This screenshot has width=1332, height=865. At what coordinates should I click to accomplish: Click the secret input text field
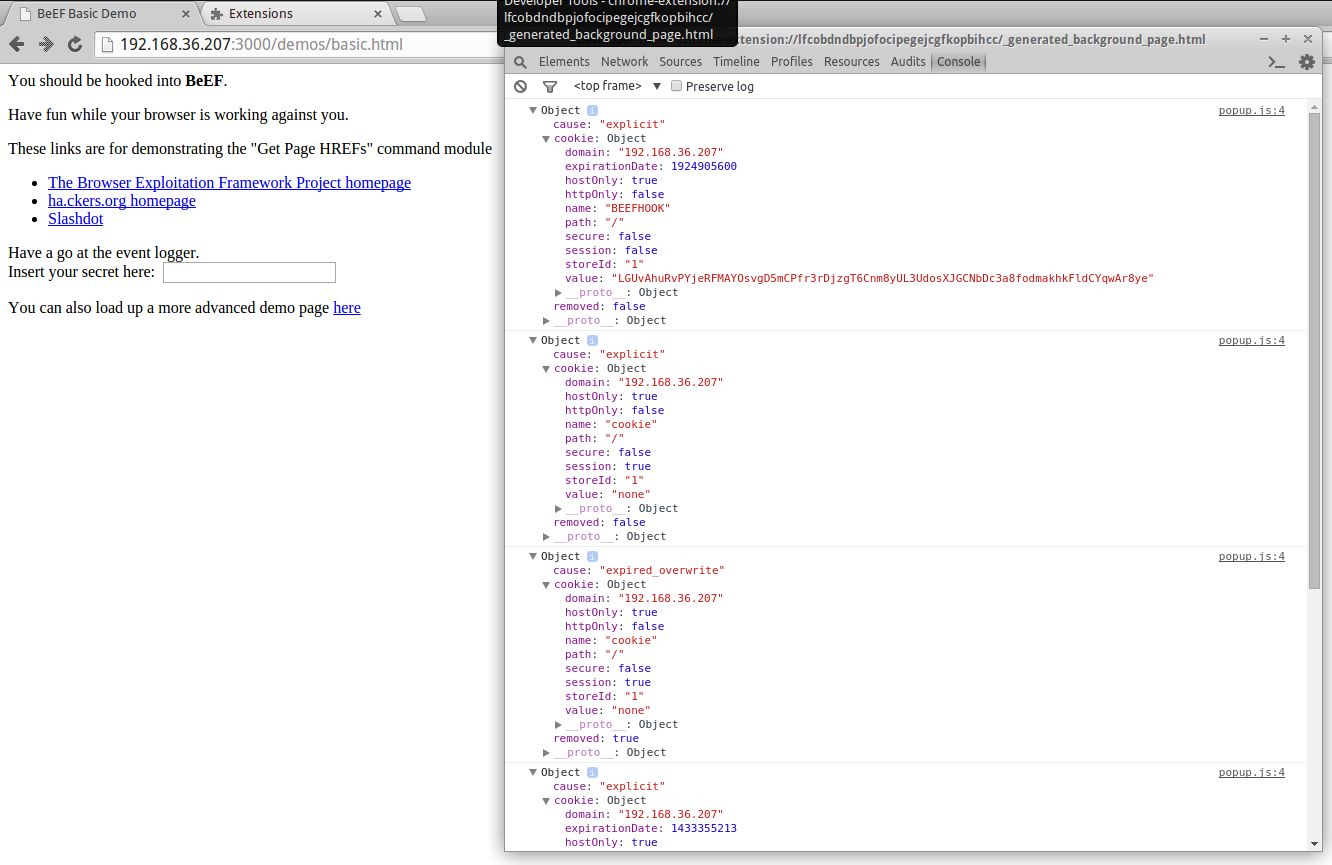249,272
